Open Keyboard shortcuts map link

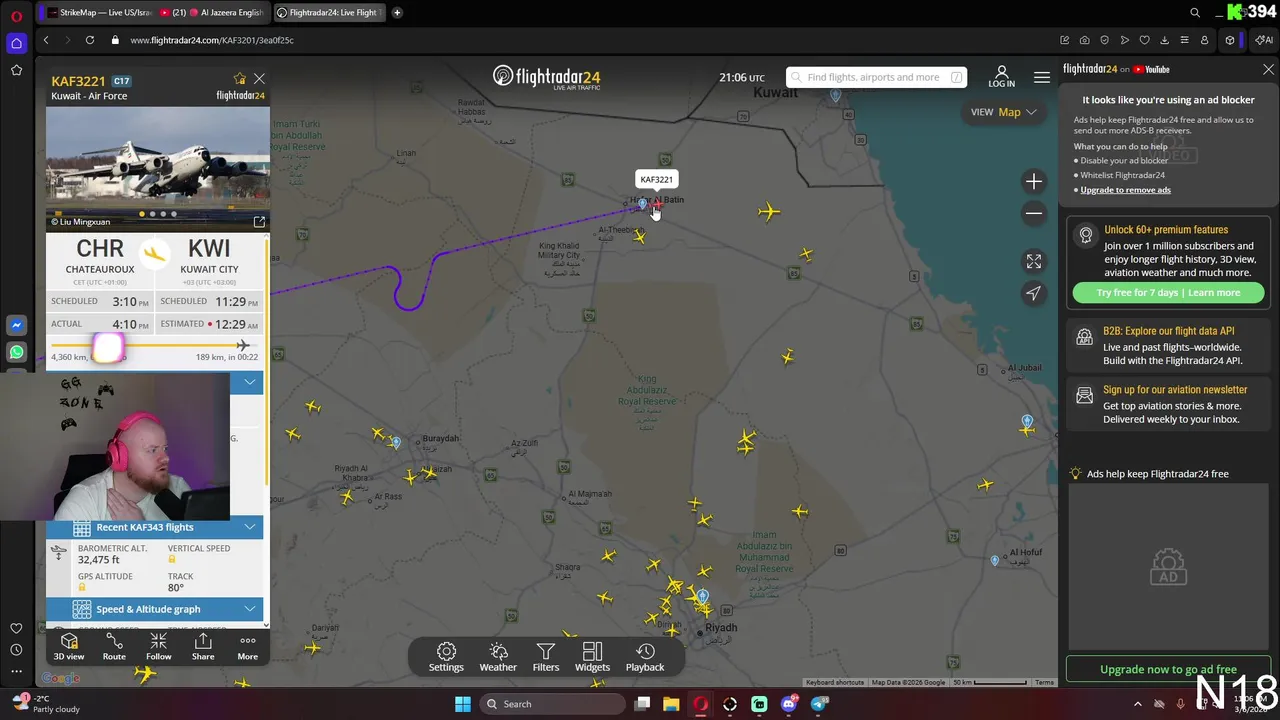tap(835, 682)
